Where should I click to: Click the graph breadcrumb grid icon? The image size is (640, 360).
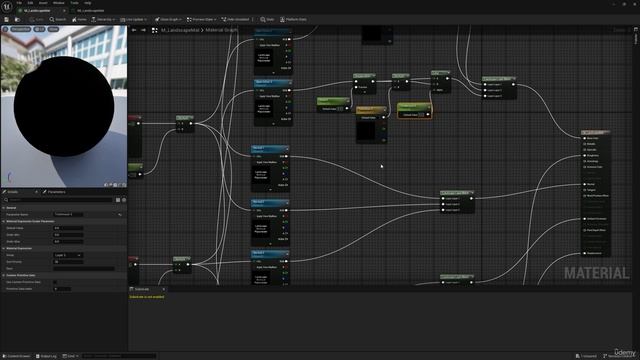[155, 30]
